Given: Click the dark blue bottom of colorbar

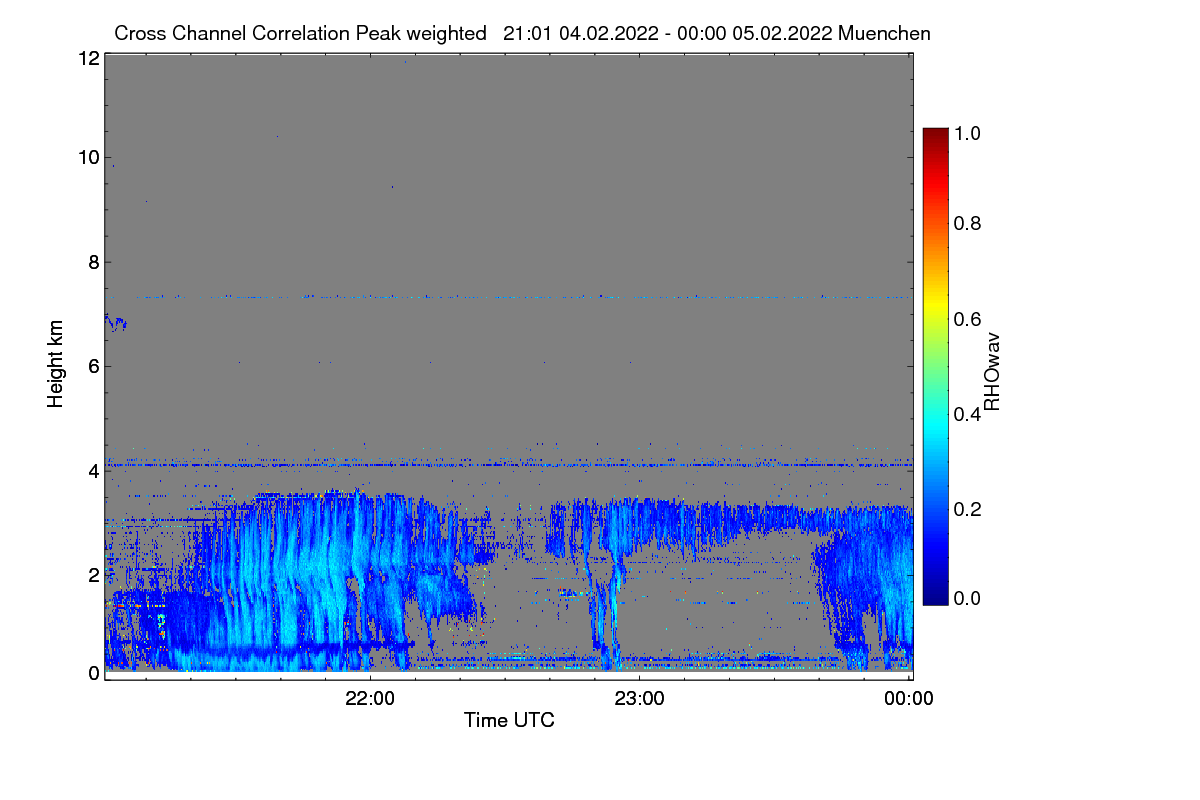Looking at the screenshot, I should [x=935, y=599].
